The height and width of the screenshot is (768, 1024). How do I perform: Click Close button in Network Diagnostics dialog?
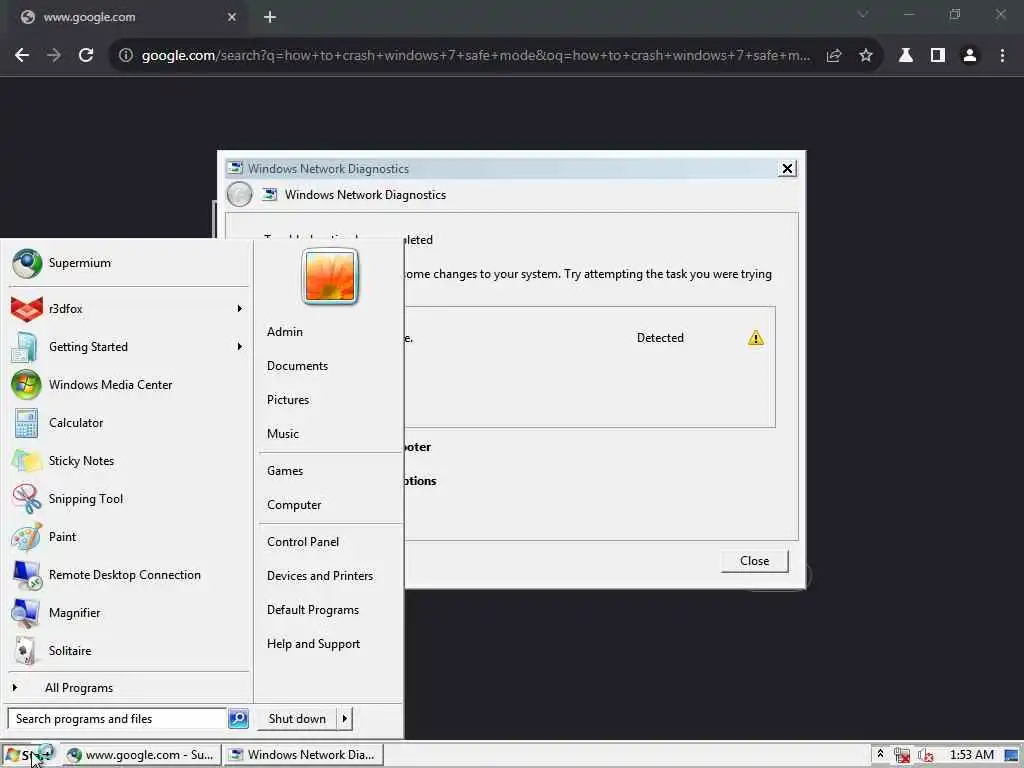pyautogui.click(x=754, y=561)
